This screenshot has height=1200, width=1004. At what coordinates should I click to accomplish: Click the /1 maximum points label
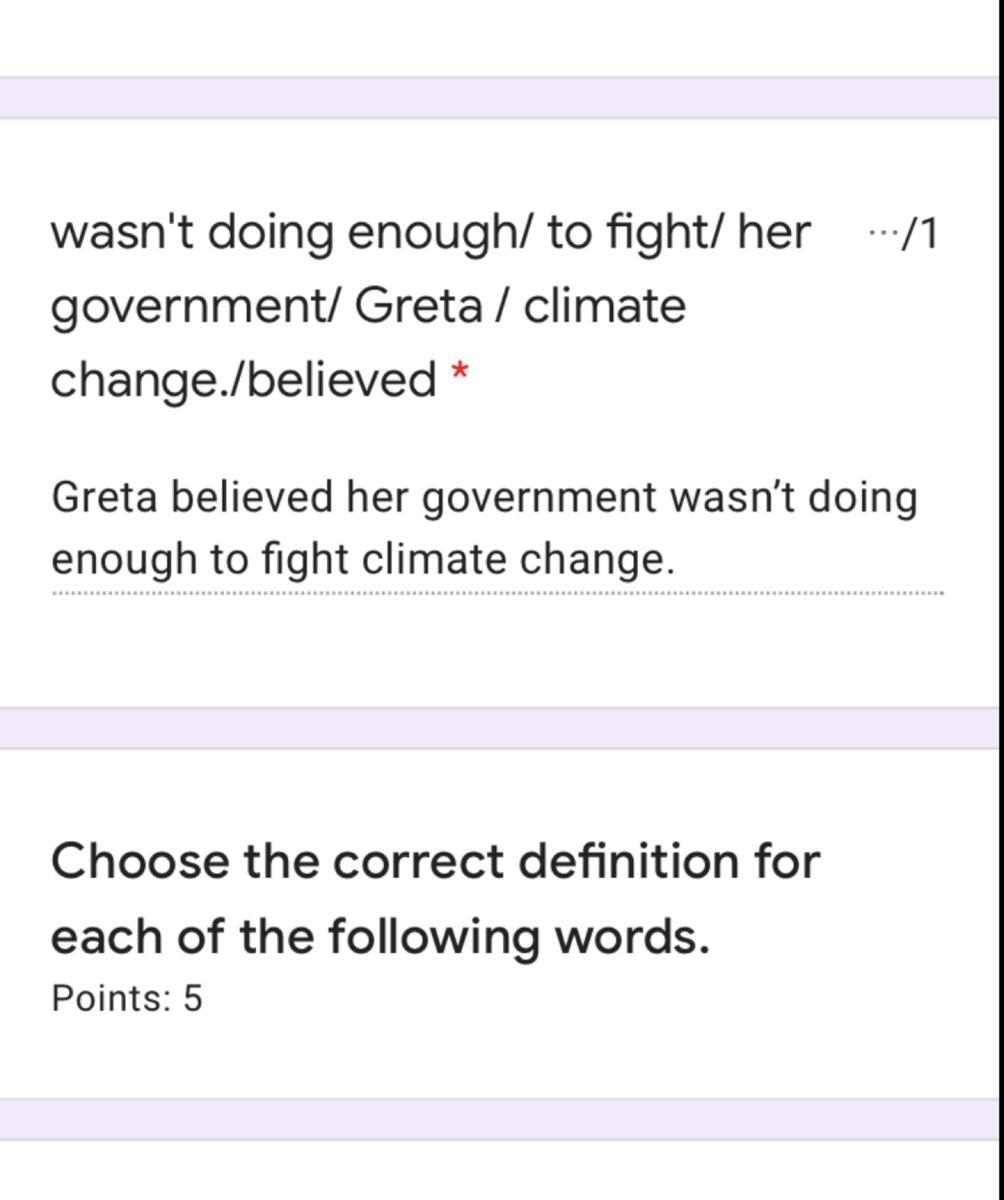(920, 234)
